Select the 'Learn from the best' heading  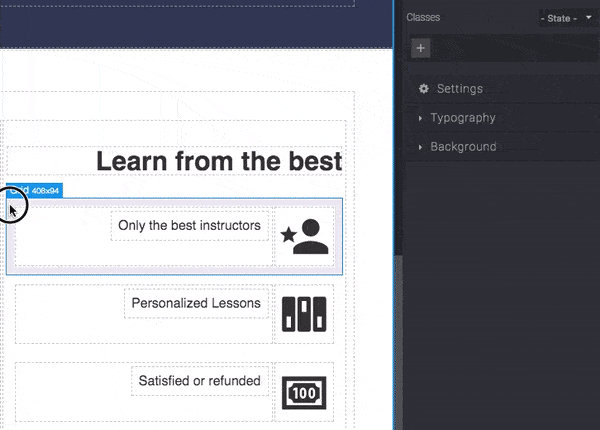tap(219, 161)
